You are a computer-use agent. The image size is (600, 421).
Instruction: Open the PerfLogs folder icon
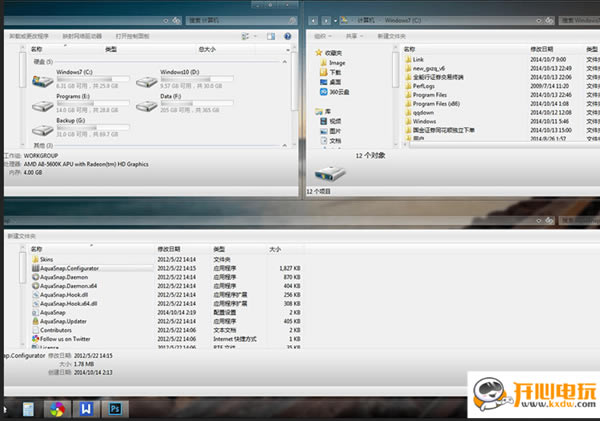pyautogui.click(x=408, y=86)
